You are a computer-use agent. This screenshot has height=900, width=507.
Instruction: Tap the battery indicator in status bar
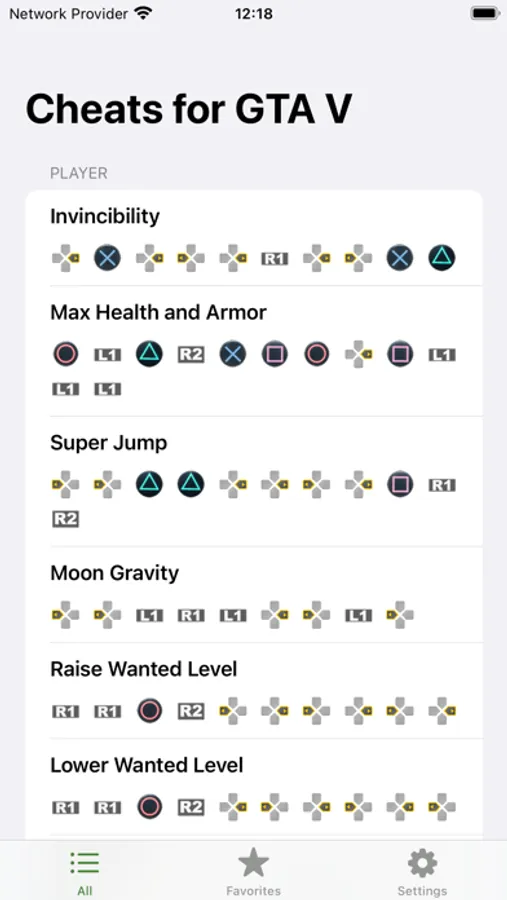485,13
